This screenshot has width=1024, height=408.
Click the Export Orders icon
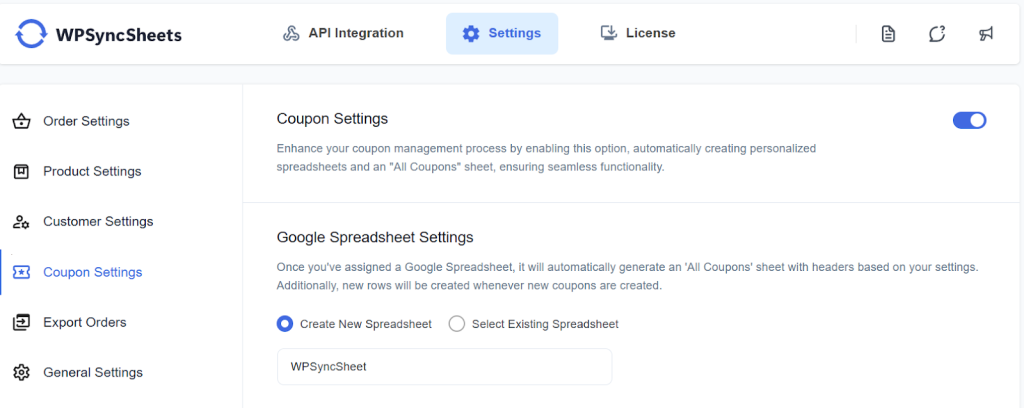(22, 322)
